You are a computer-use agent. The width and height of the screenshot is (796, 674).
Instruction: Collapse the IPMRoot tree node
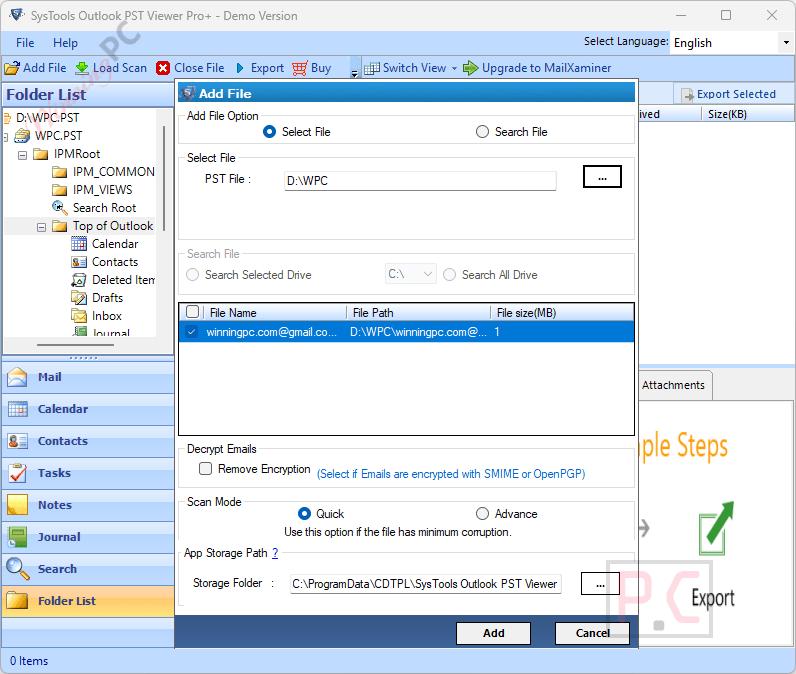coord(22,155)
